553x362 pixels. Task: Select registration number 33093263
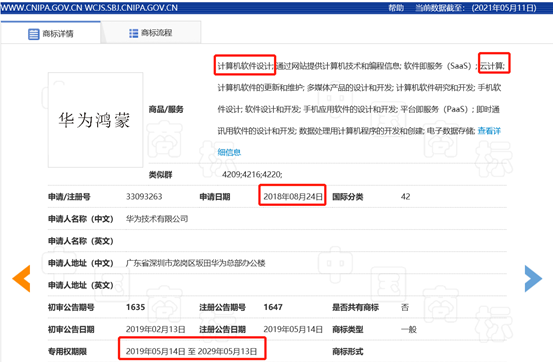(x=144, y=197)
